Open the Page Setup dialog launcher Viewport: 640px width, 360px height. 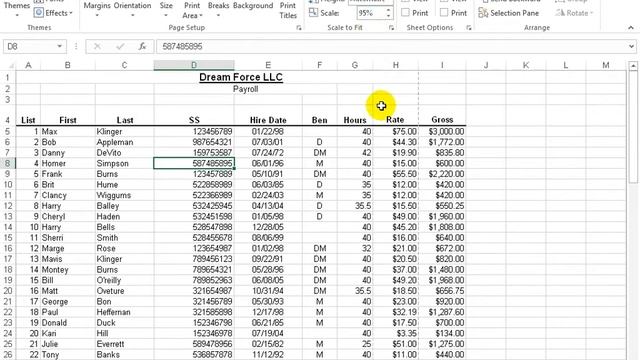pyautogui.click(x=299, y=28)
